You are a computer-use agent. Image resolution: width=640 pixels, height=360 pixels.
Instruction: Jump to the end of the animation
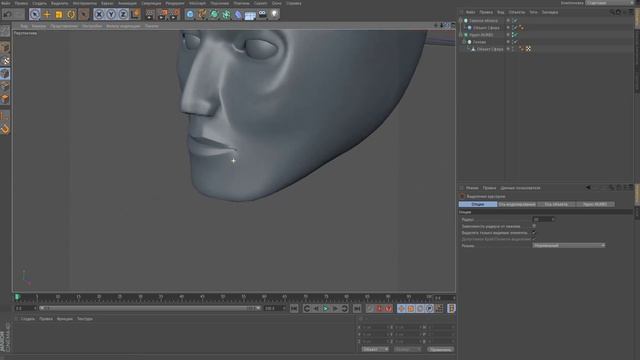357,309
